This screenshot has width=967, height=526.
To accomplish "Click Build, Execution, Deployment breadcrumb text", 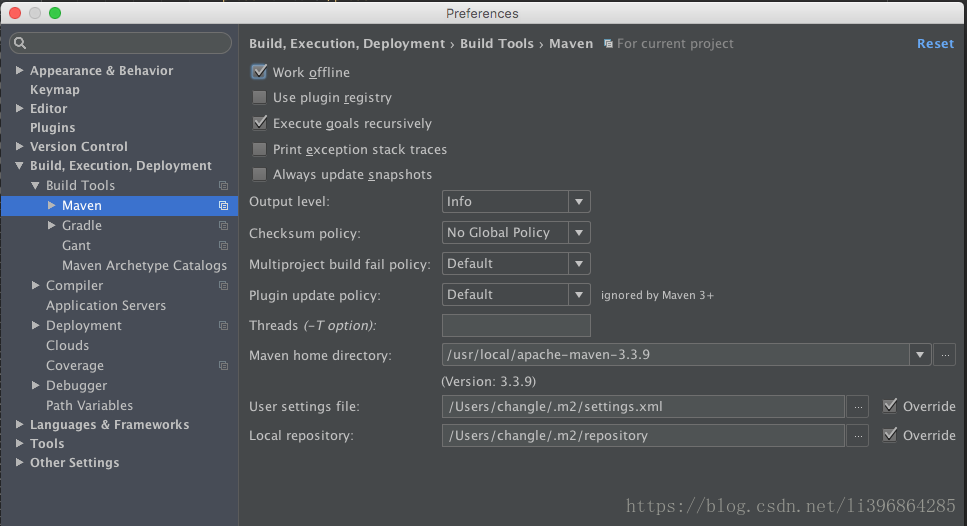I will pyautogui.click(x=347, y=44).
